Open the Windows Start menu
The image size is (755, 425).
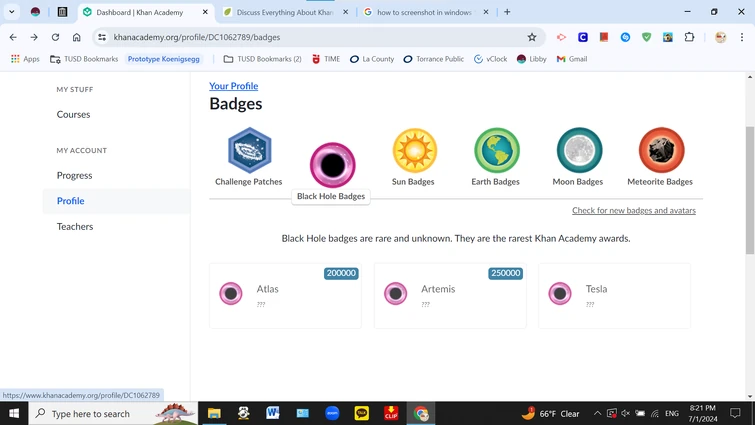[x=14, y=413]
